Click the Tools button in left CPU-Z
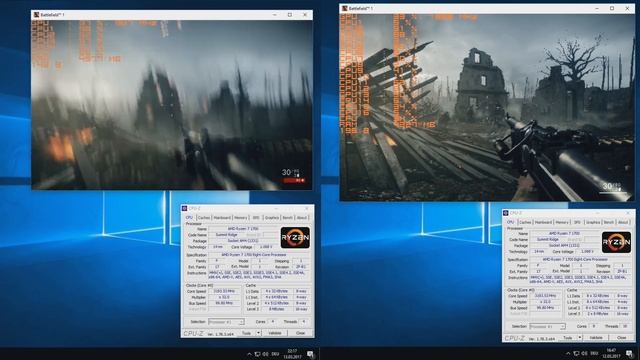Viewport: 640px width, 360px height. tap(247, 333)
